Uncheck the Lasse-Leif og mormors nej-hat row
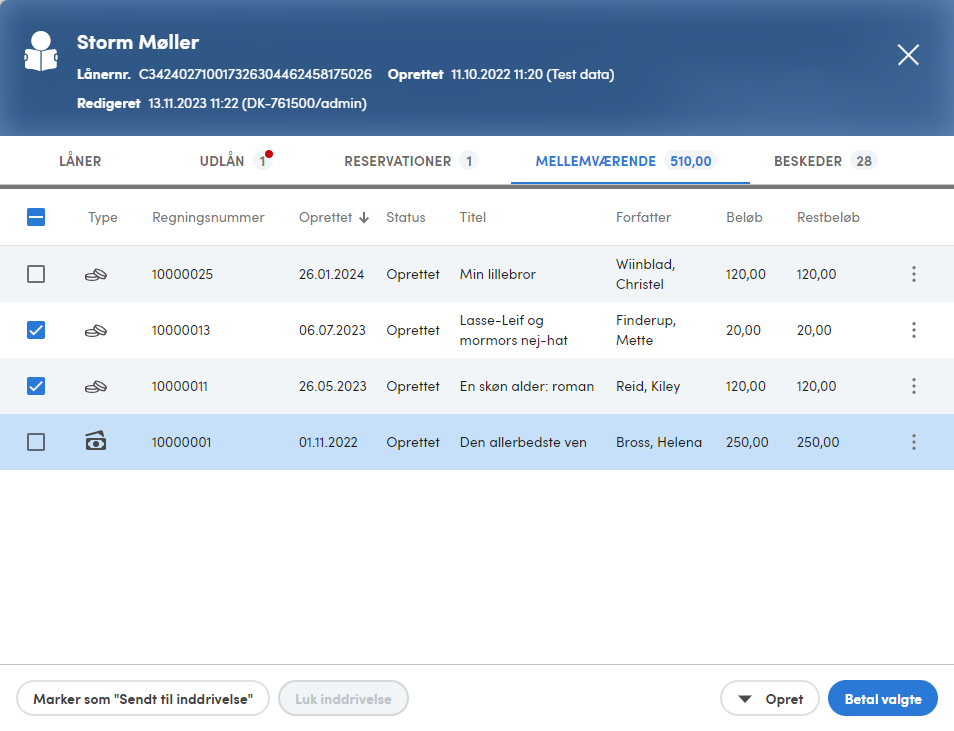Image resolution: width=954 pixels, height=731 pixels. pos(36,330)
